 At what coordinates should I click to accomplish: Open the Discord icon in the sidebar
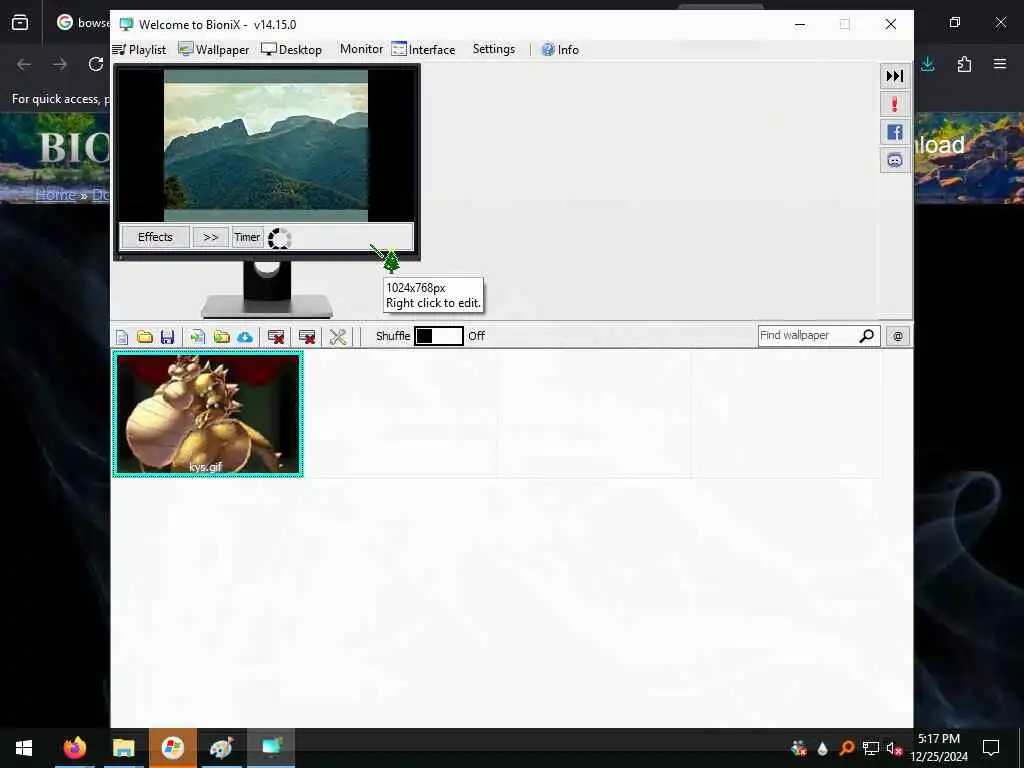pyautogui.click(x=895, y=160)
